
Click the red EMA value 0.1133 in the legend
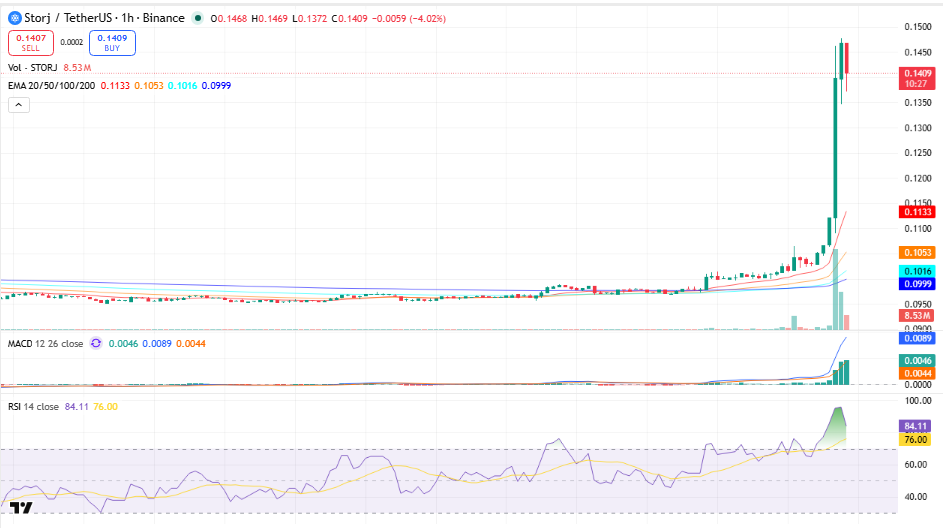click(x=115, y=85)
